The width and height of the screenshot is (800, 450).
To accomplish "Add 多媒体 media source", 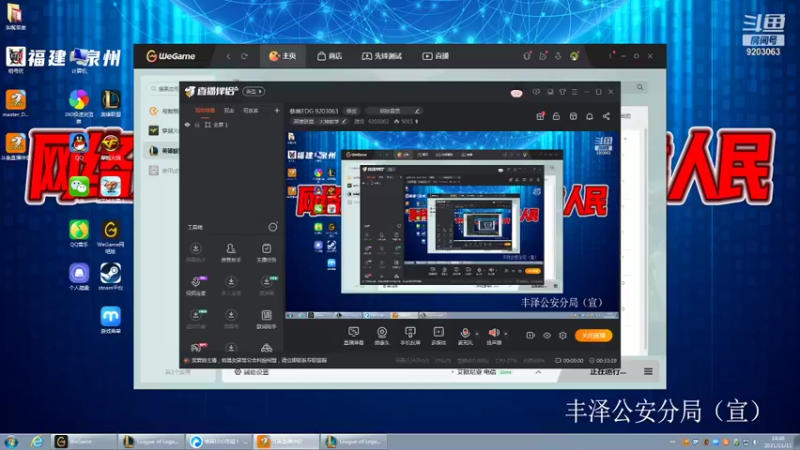I will [x=438, y=336].
